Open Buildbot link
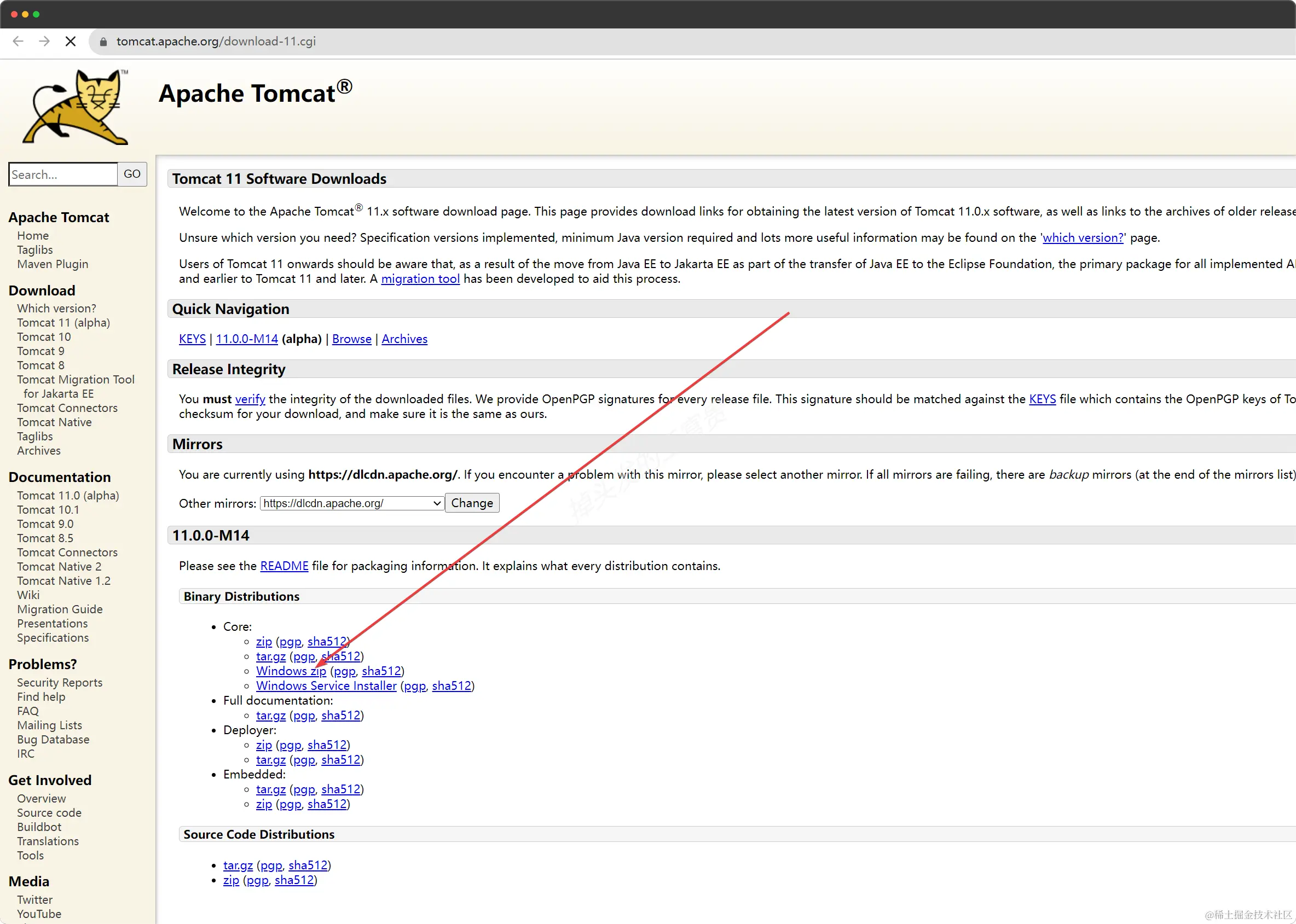1296x924 pixels. (x=39, y=827)
